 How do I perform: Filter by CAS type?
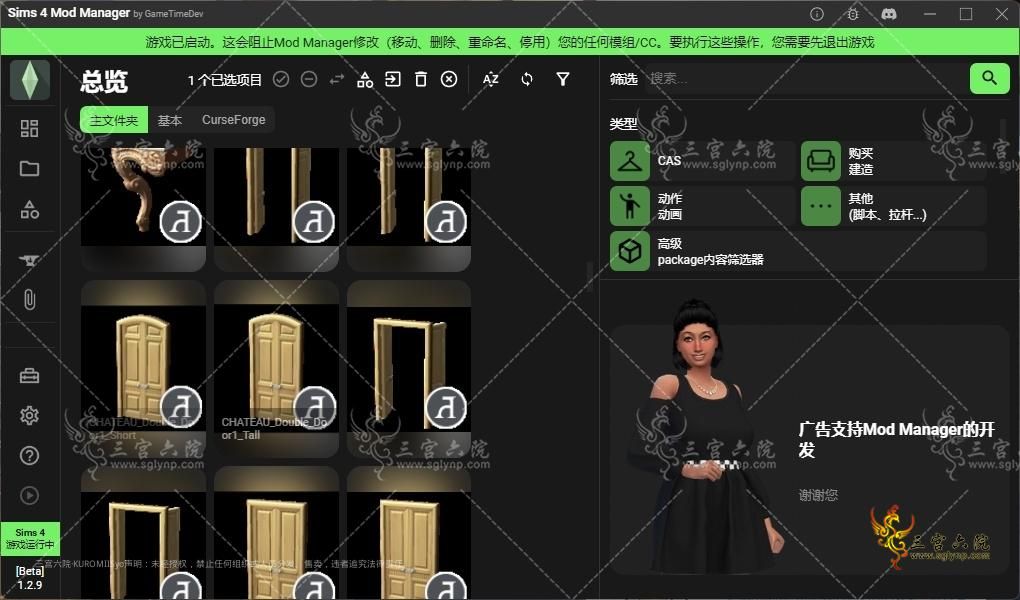703,161
